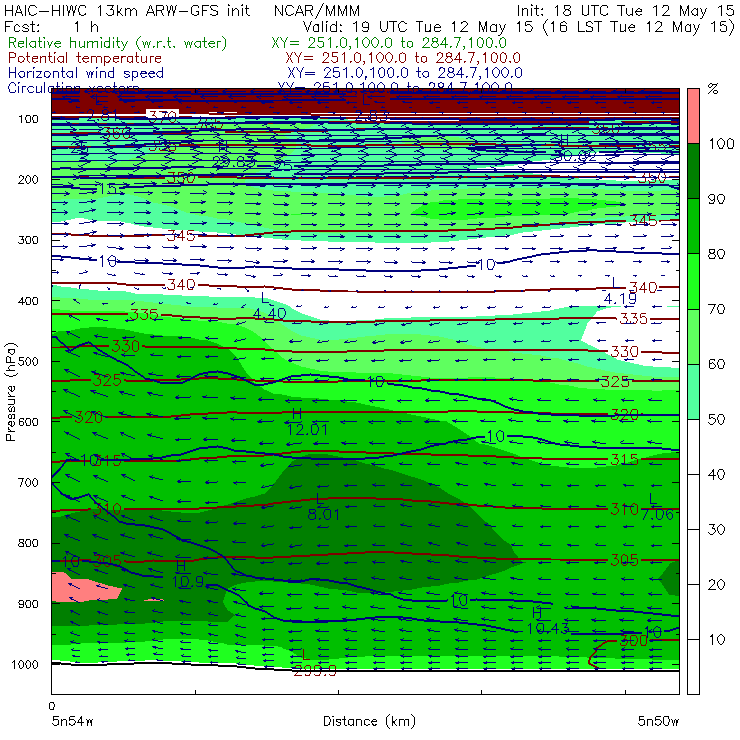Click the dark green 90–100% colorbar segment

(693, 171)
